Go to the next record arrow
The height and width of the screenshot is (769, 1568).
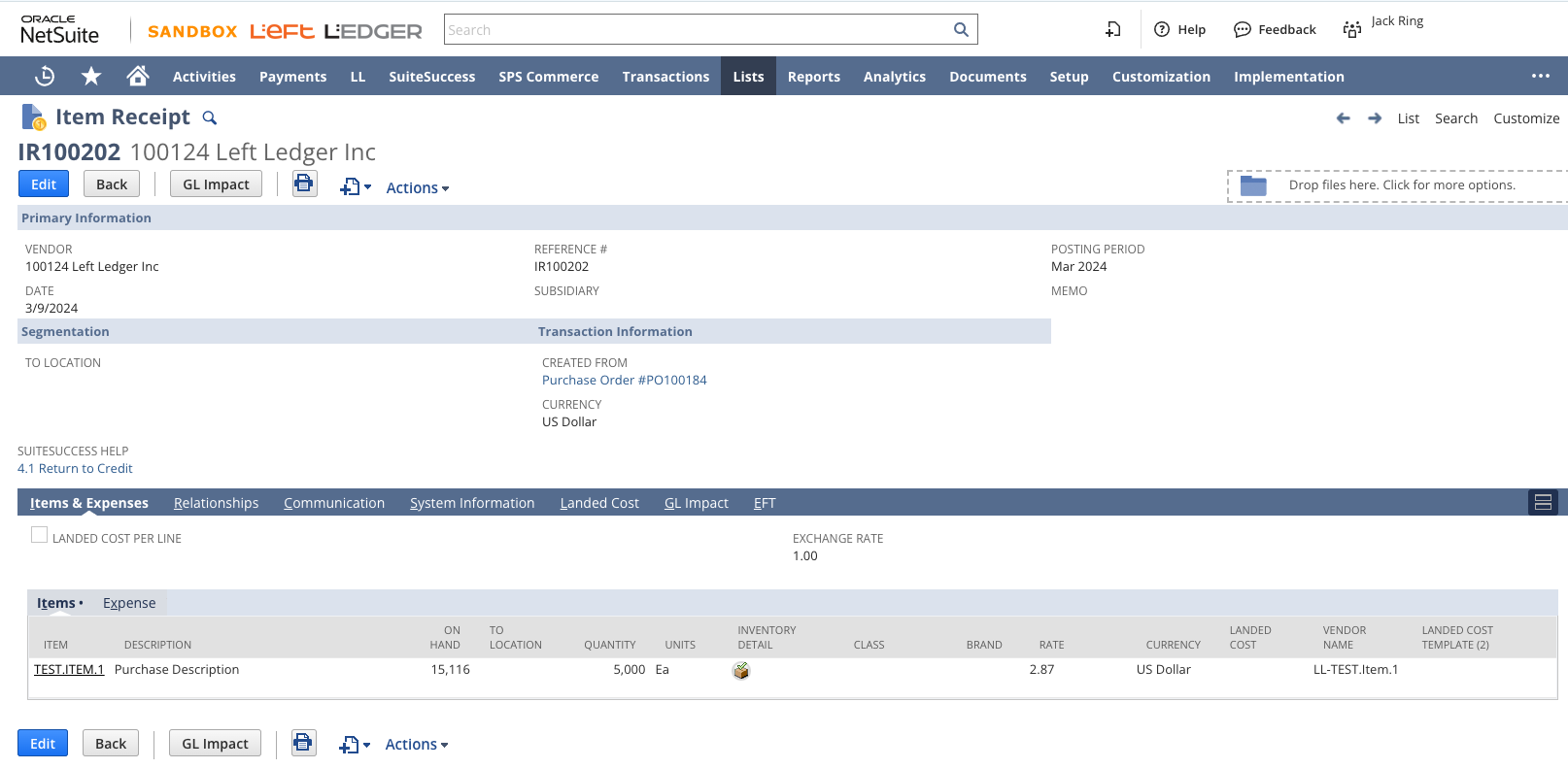click(x=1375, y=117)
